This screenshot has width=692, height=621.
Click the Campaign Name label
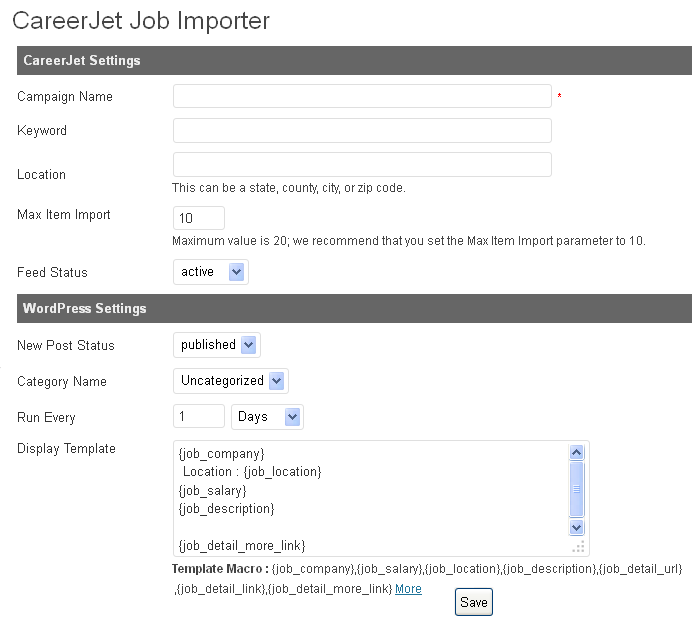coord(65,97)
